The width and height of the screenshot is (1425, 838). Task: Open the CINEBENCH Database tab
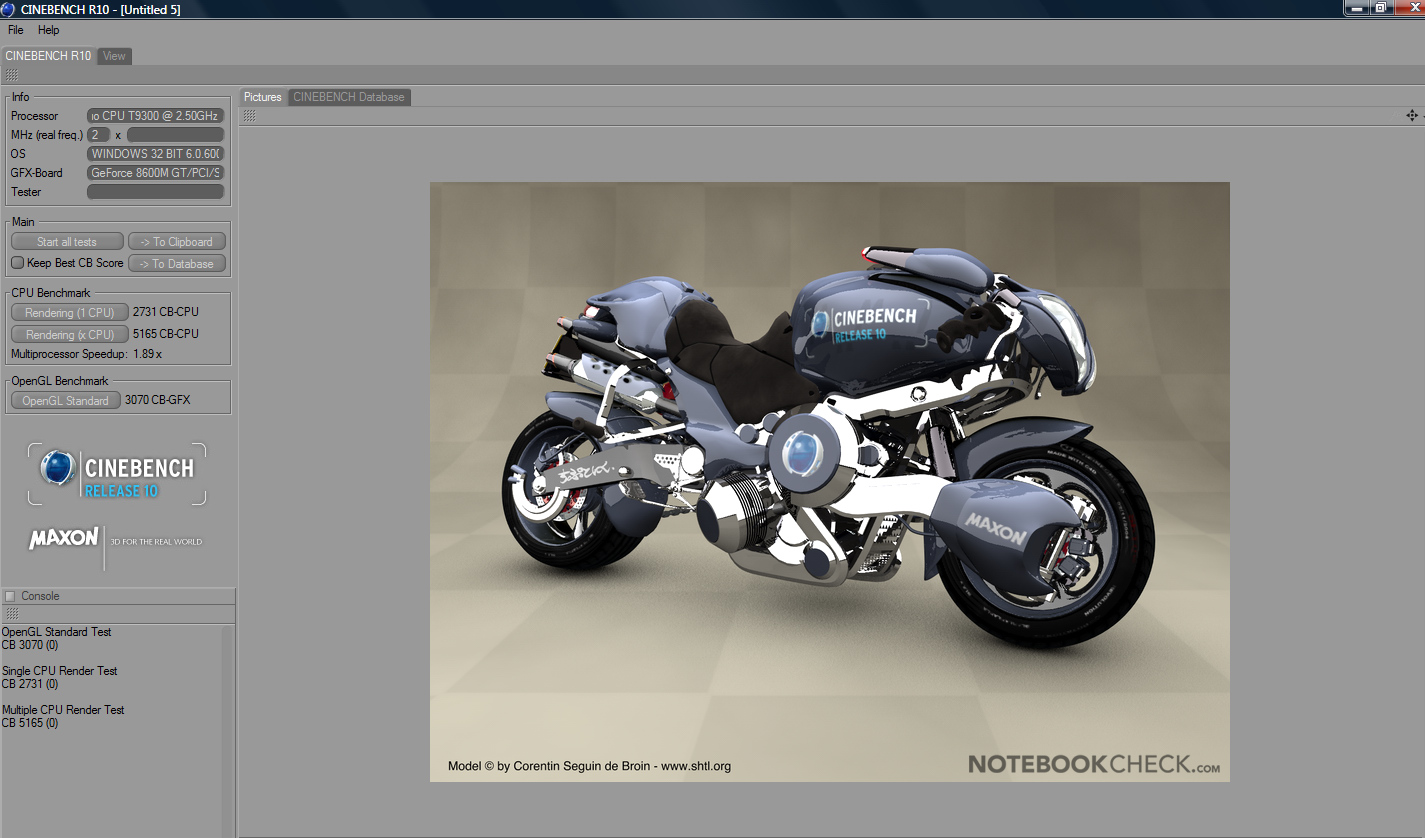coord(349,97)
